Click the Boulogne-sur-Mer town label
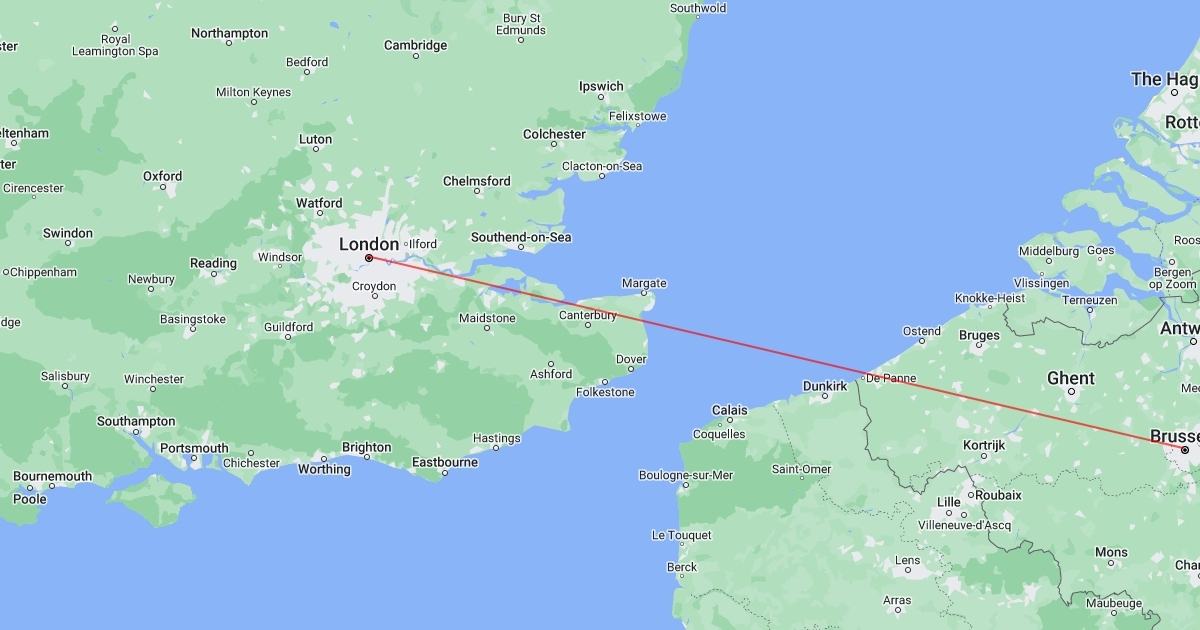This screenshot has height=630, width=1200. click(x=686, y=475)
